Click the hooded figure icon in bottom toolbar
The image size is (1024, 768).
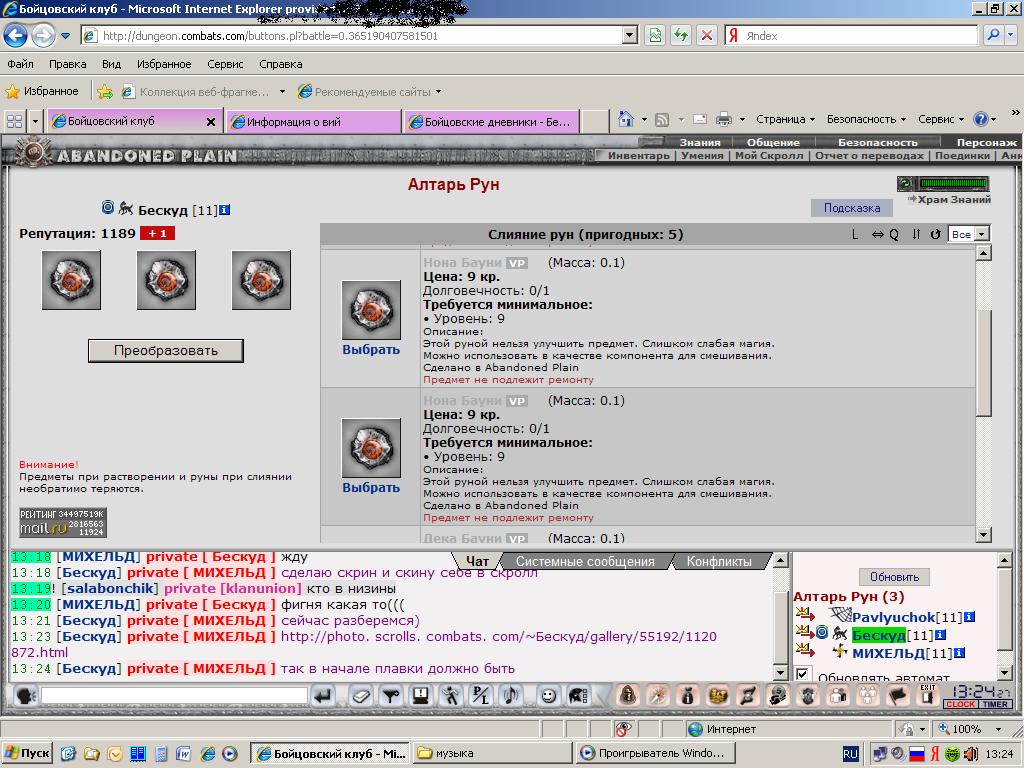(x=628, y=696)
